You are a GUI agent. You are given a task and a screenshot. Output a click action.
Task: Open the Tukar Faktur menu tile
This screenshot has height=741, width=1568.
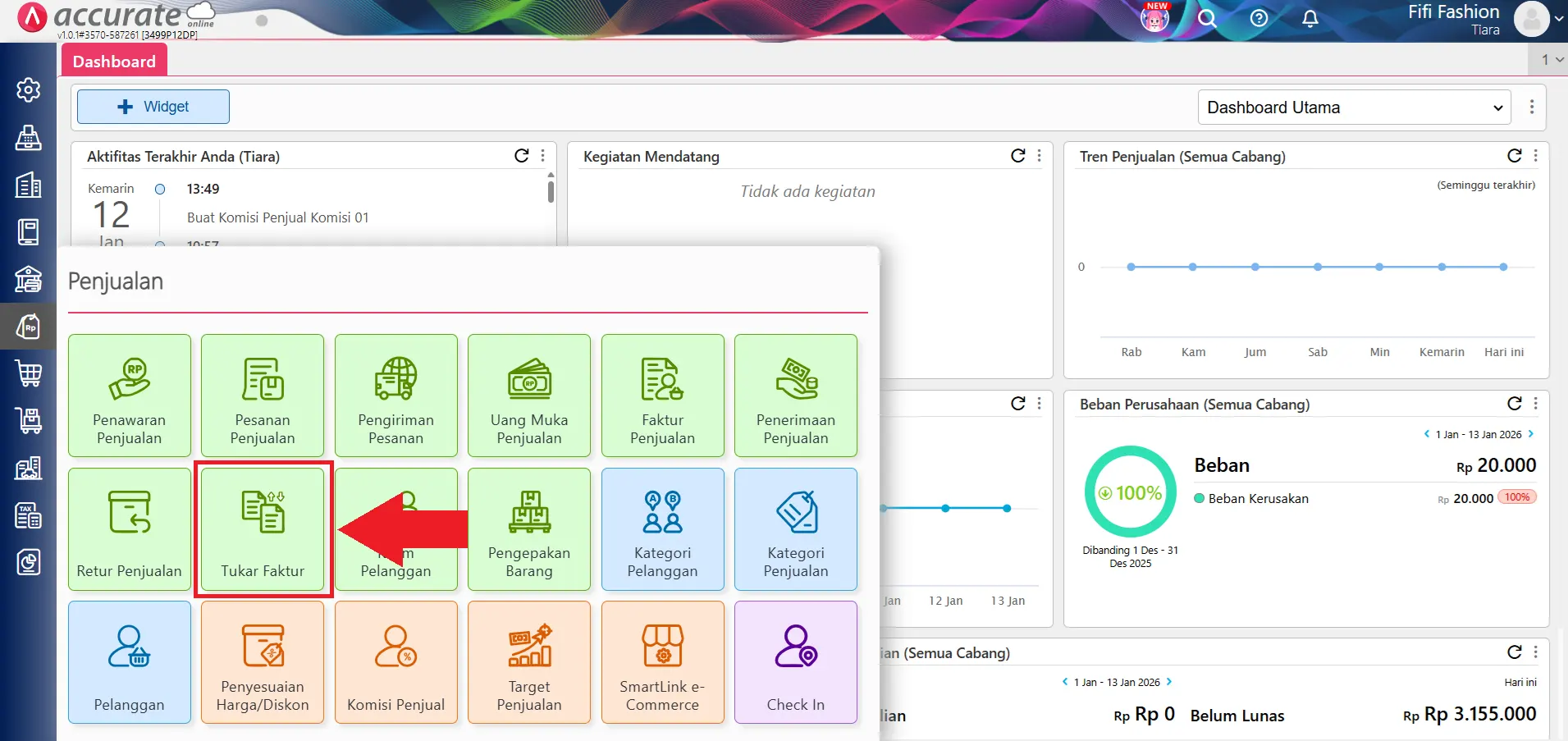263,529
